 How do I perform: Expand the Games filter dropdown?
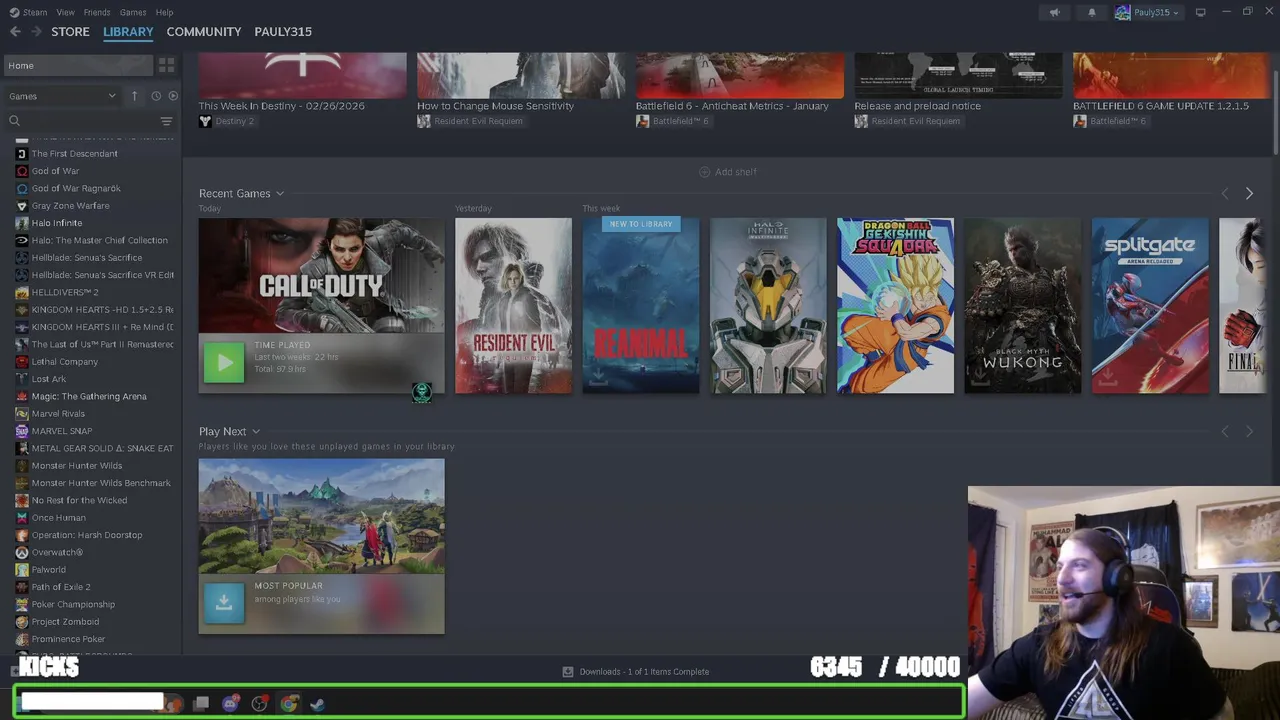[62, 96]
